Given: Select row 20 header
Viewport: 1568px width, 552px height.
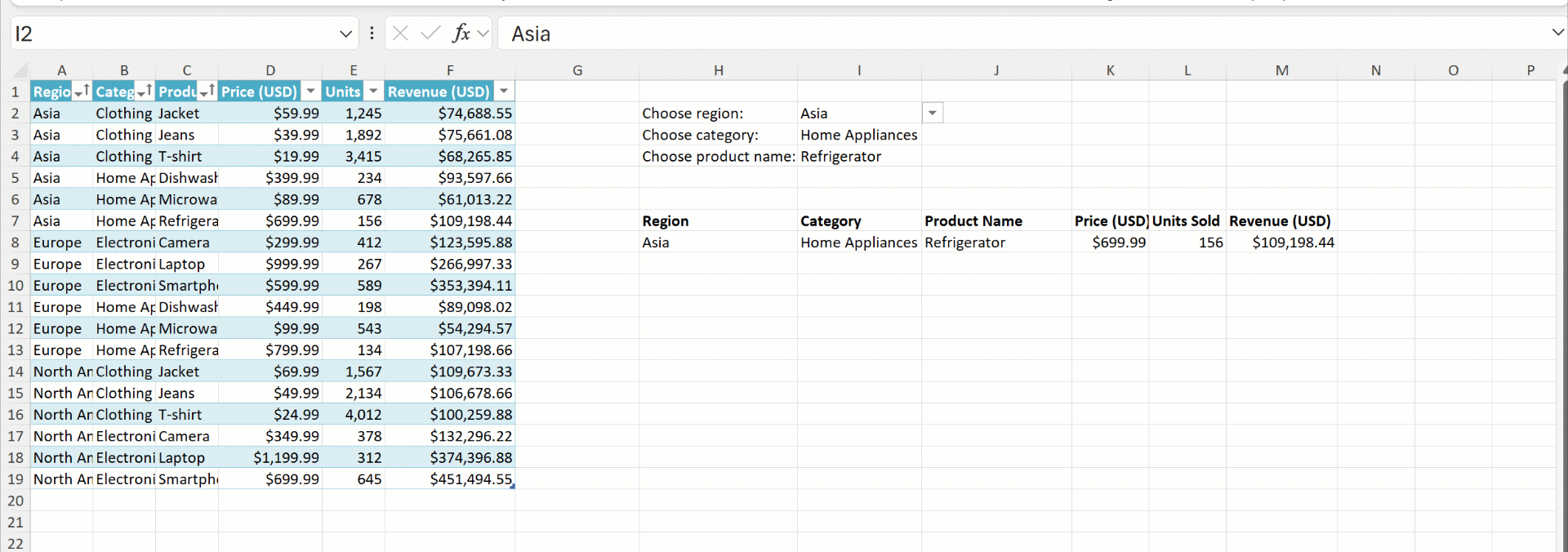Looking at the screenshot, I should click(16, 501).
